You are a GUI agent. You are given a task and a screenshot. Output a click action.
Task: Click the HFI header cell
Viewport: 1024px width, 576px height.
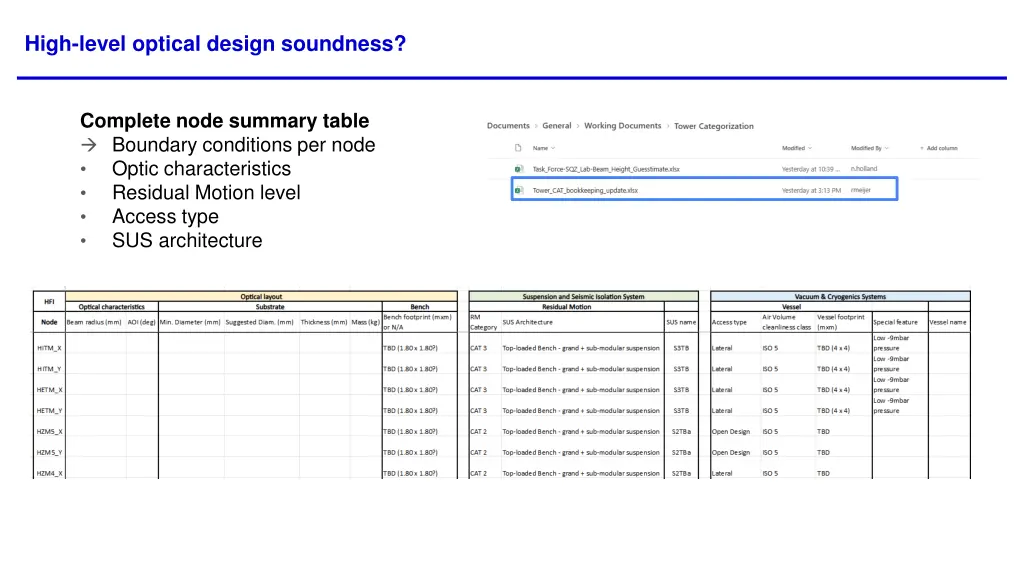pos(49,302)
